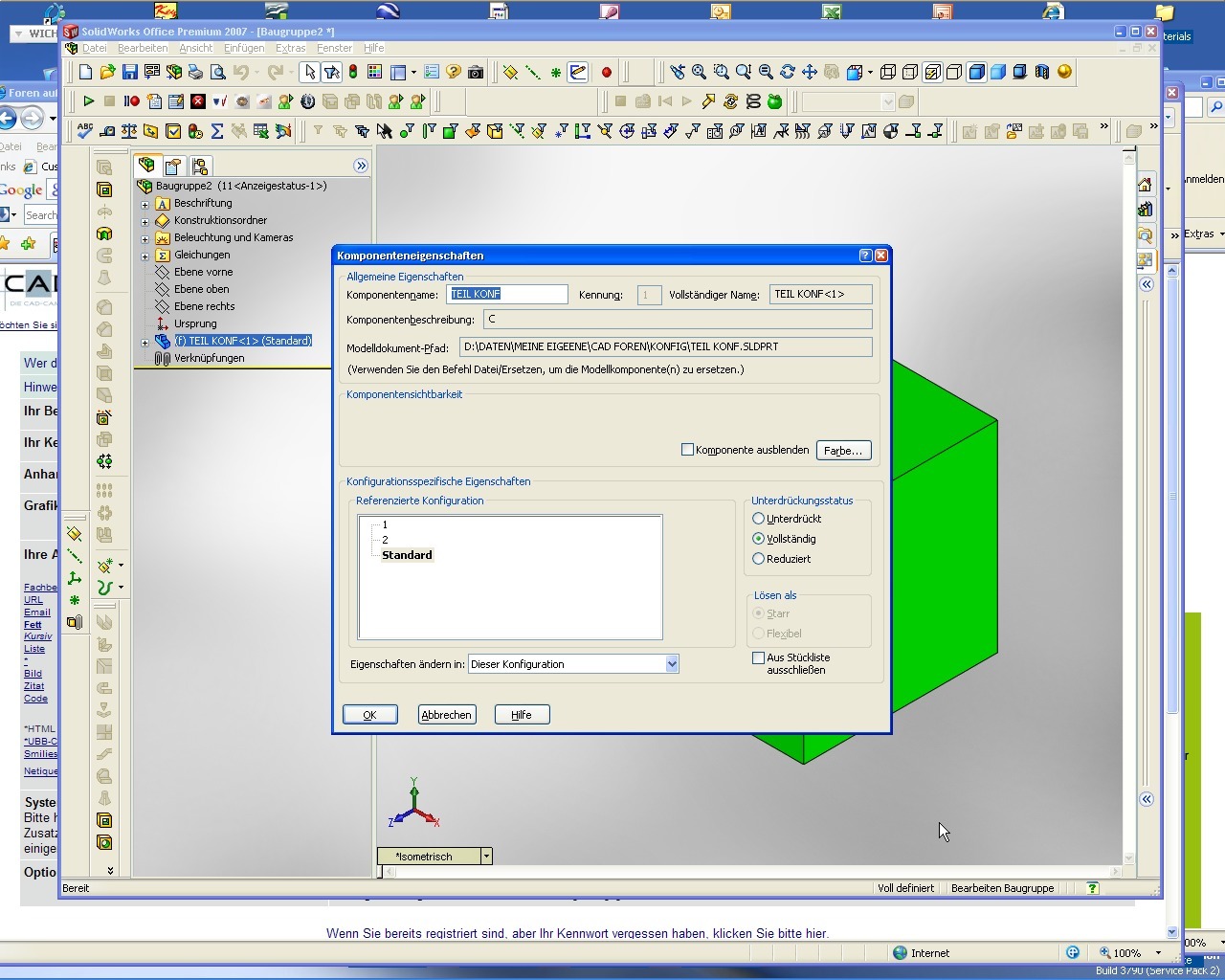Click the Print icon in toolbar
Viewport: 1225px width, 980px height.
pyautogui.click(x=195, y=72)
